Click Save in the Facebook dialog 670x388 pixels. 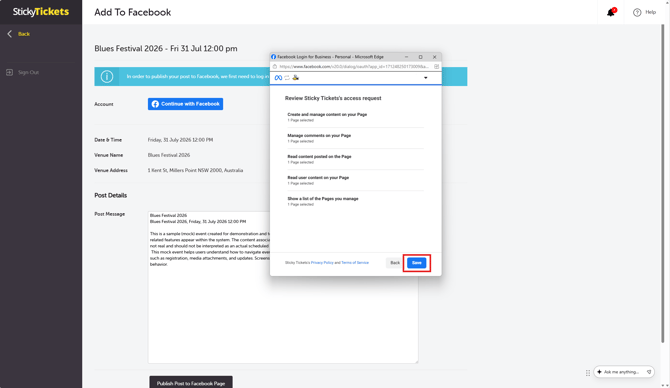click(x=417, y=263)
